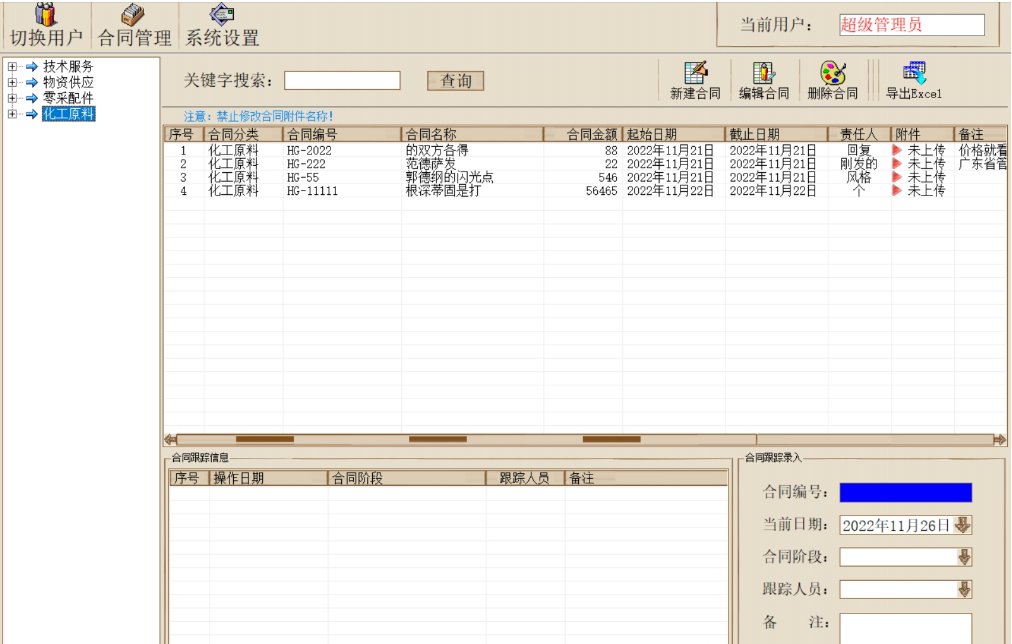
Task: Open the 跟踪人员 dropdown list
Action: pyautogui.click(x=964, y=589)
